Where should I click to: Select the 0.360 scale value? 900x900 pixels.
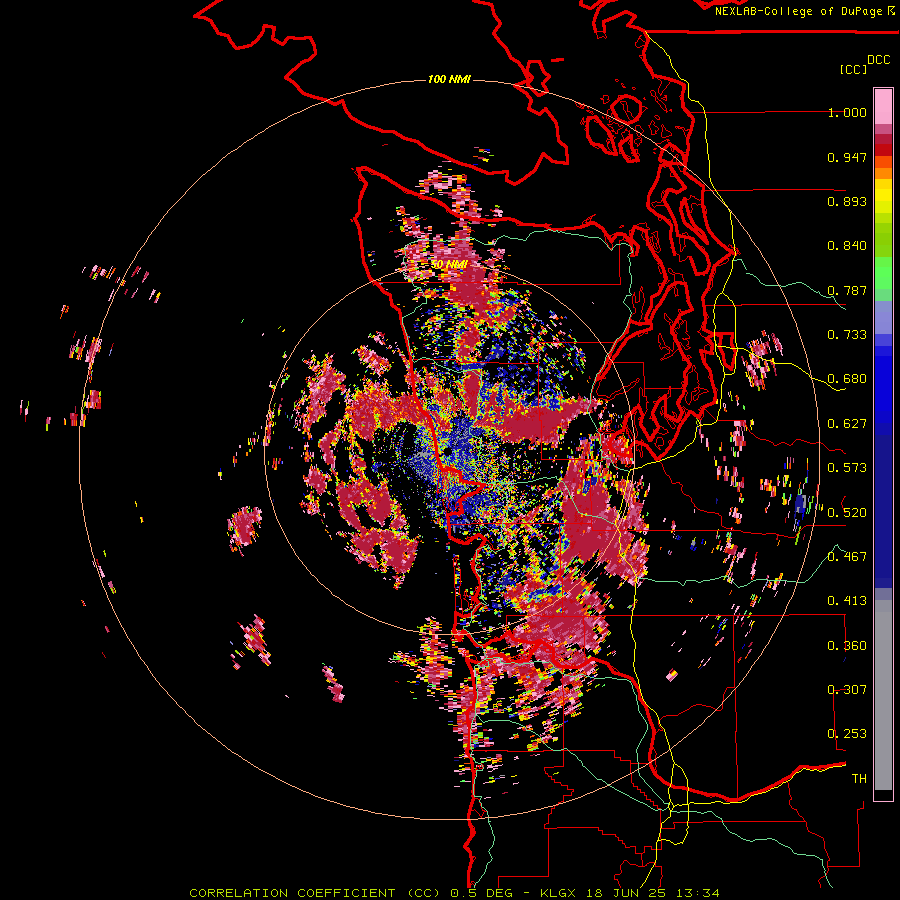[847, 646]
